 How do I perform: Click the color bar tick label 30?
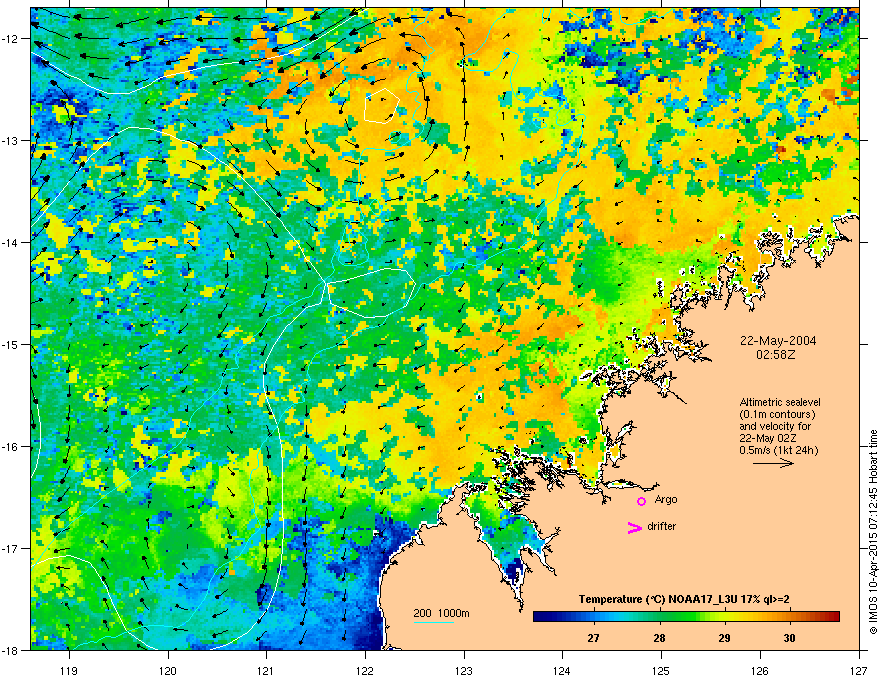tap(790, 638)
